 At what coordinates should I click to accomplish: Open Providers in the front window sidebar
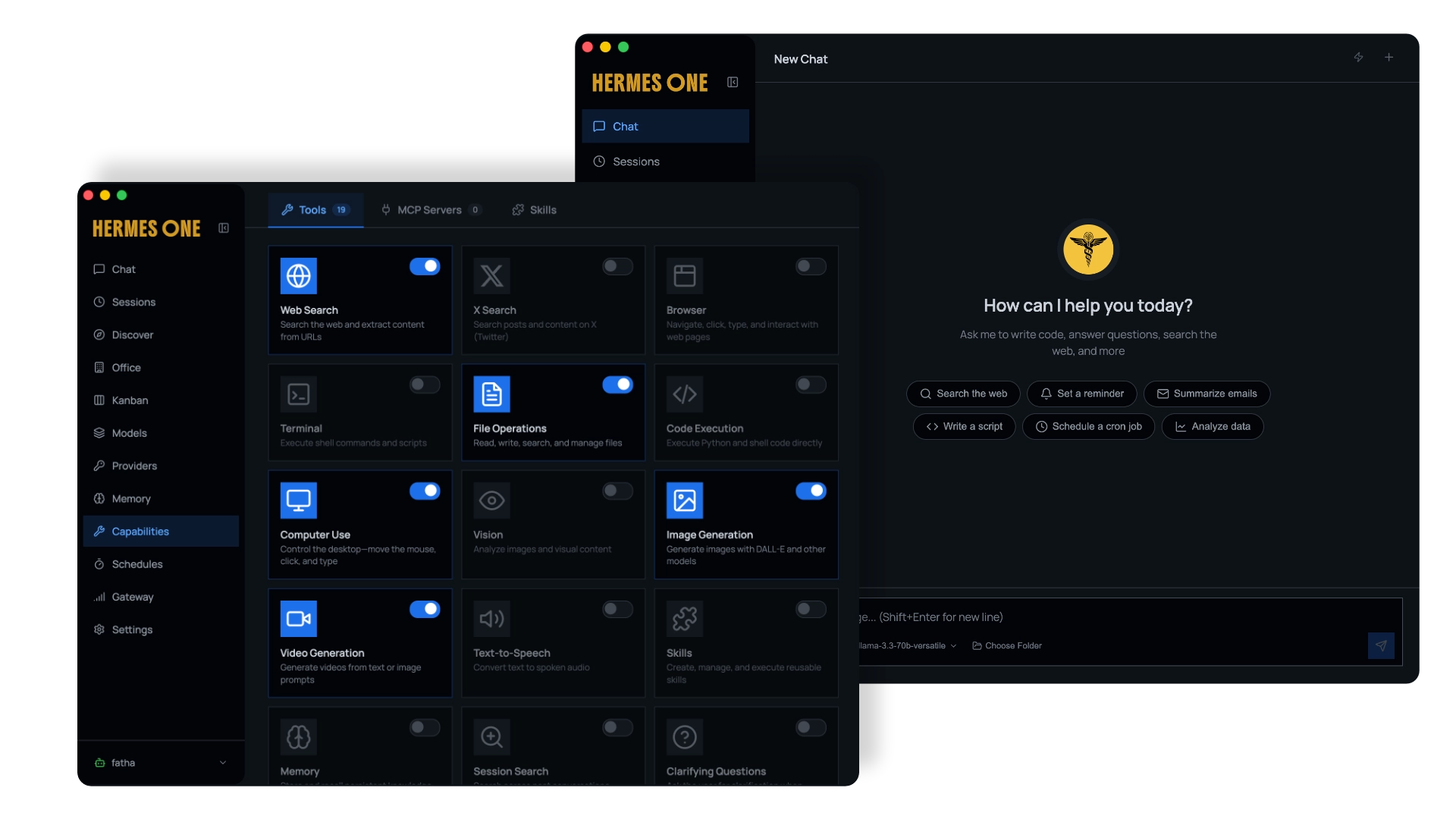point(161,466)
